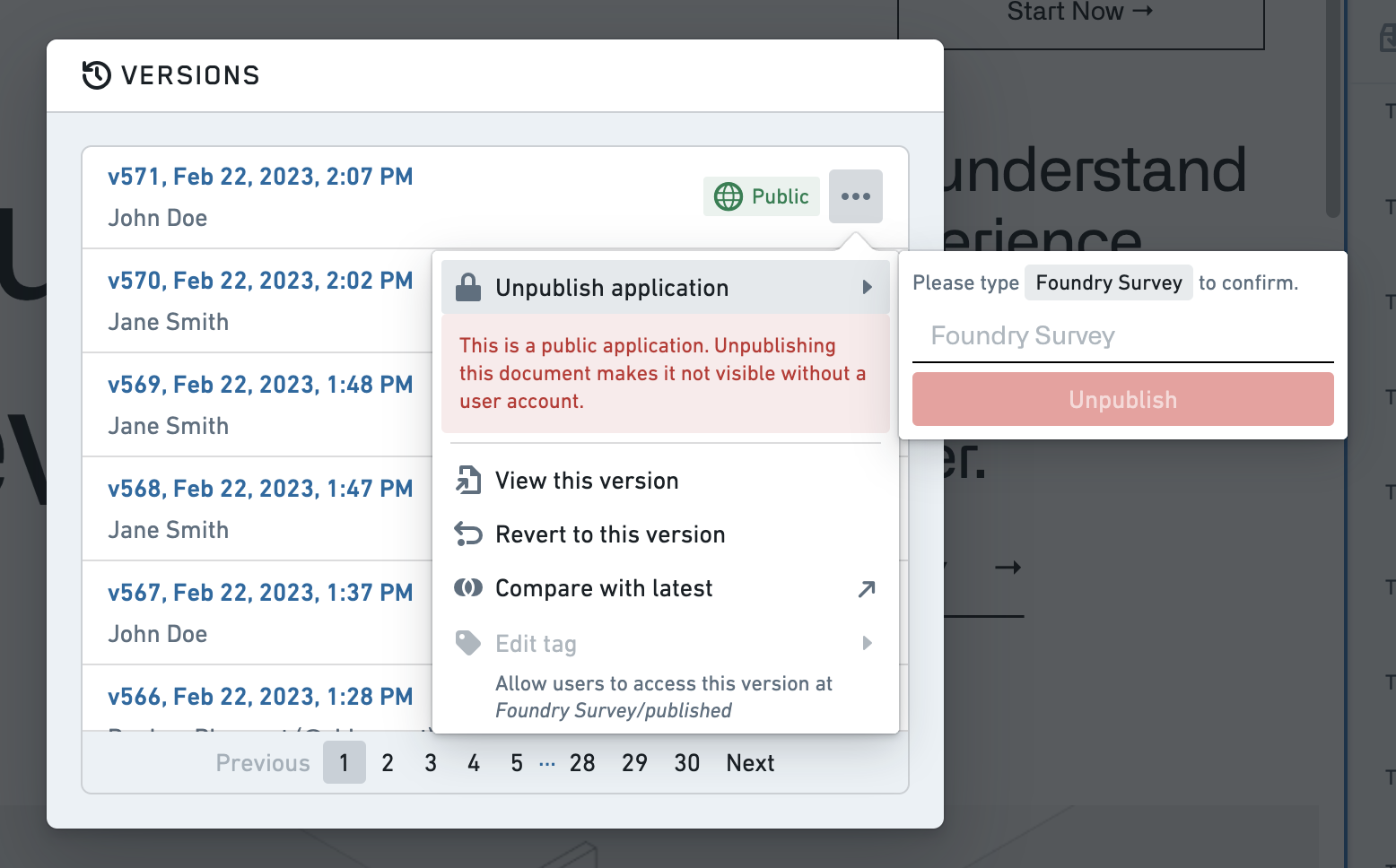Select Compare with latest
Image resolution: width=1396 pixels, height=868 pixels.
pyautogui.click(x=666, y=588)
